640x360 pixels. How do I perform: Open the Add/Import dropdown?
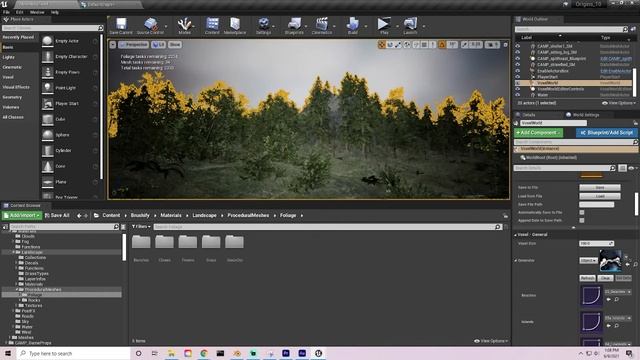(22, 216)
